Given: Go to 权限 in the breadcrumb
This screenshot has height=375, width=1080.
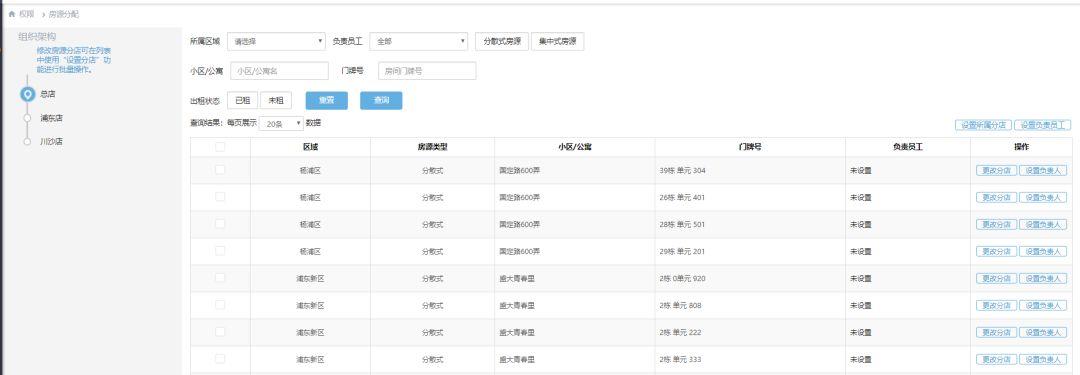Looking at the screenshot, I should tap(27, 14).
